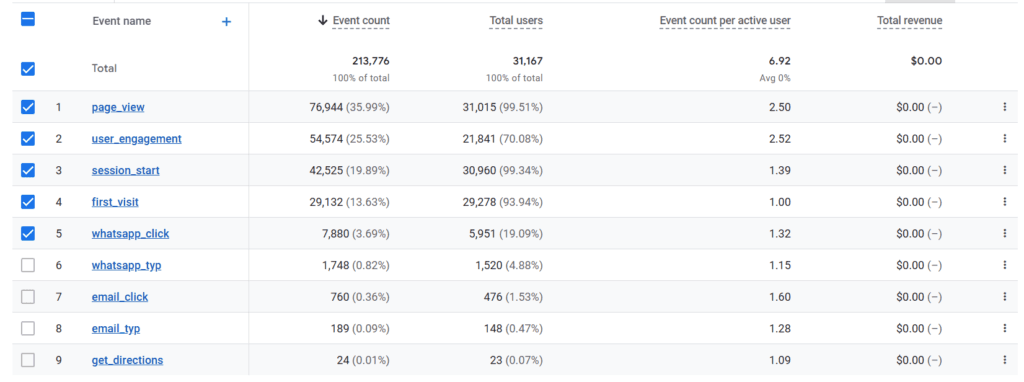Open the three-dot menu for session_start row
This screenshot has height=382, width=1024.
tap(1004, 170)
